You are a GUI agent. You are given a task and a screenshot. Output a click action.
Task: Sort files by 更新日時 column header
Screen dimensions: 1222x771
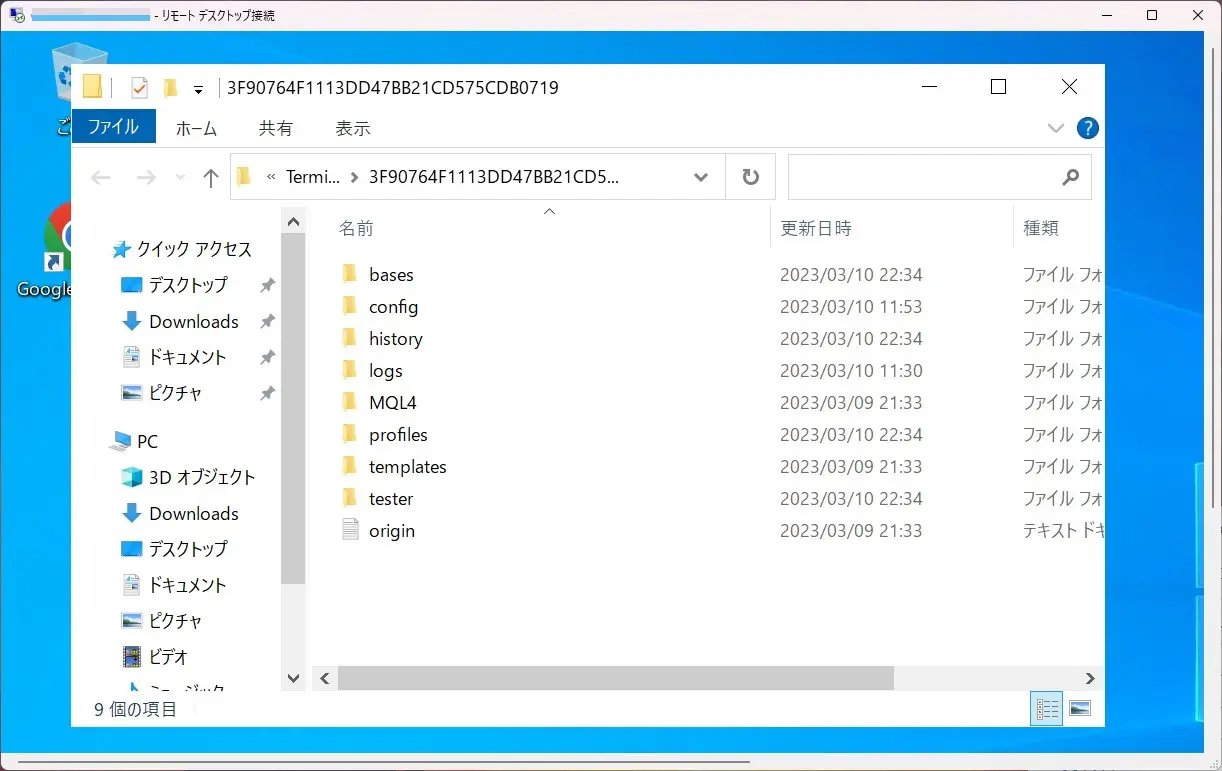tap(816, 228)
